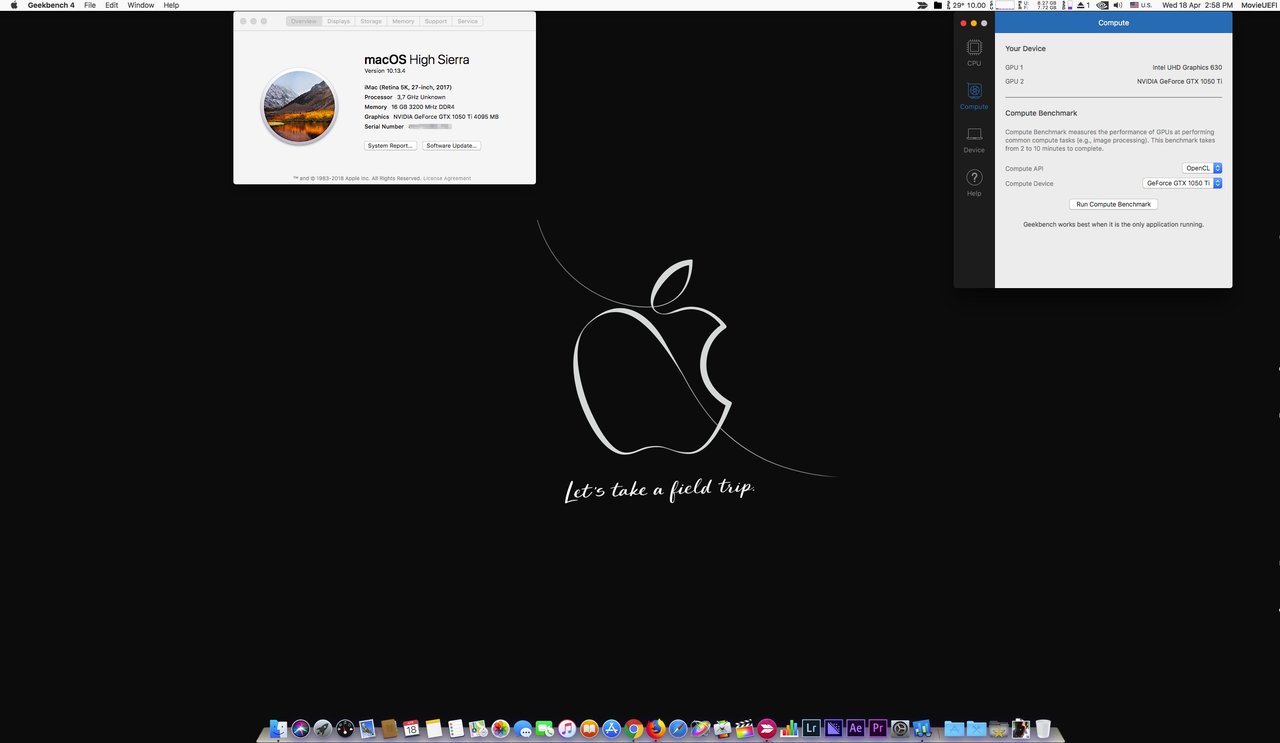The width and height of the screenshot is (1280, 743).
Task: Open App Store from the Dock
Action: pos(611,729)
